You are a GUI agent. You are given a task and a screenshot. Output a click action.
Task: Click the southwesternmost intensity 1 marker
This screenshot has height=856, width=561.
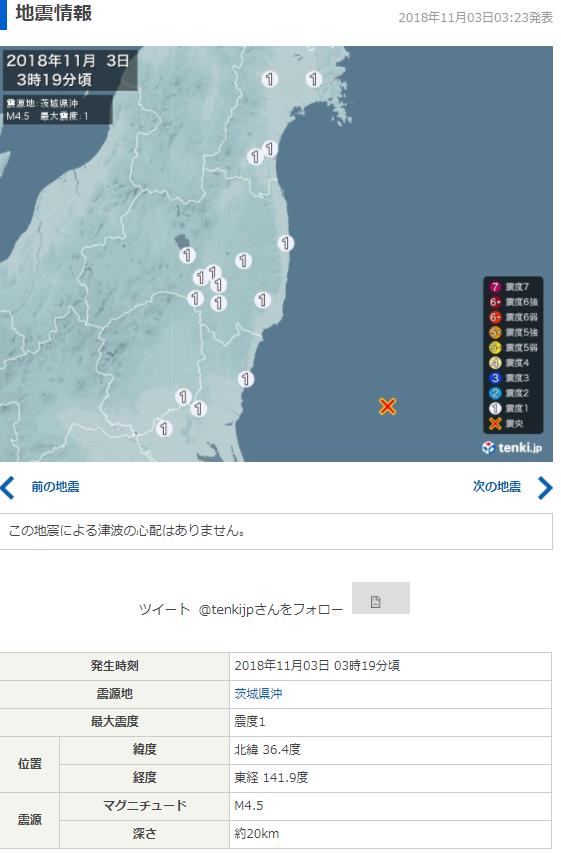pyautogui.click(x=164, y=429)
